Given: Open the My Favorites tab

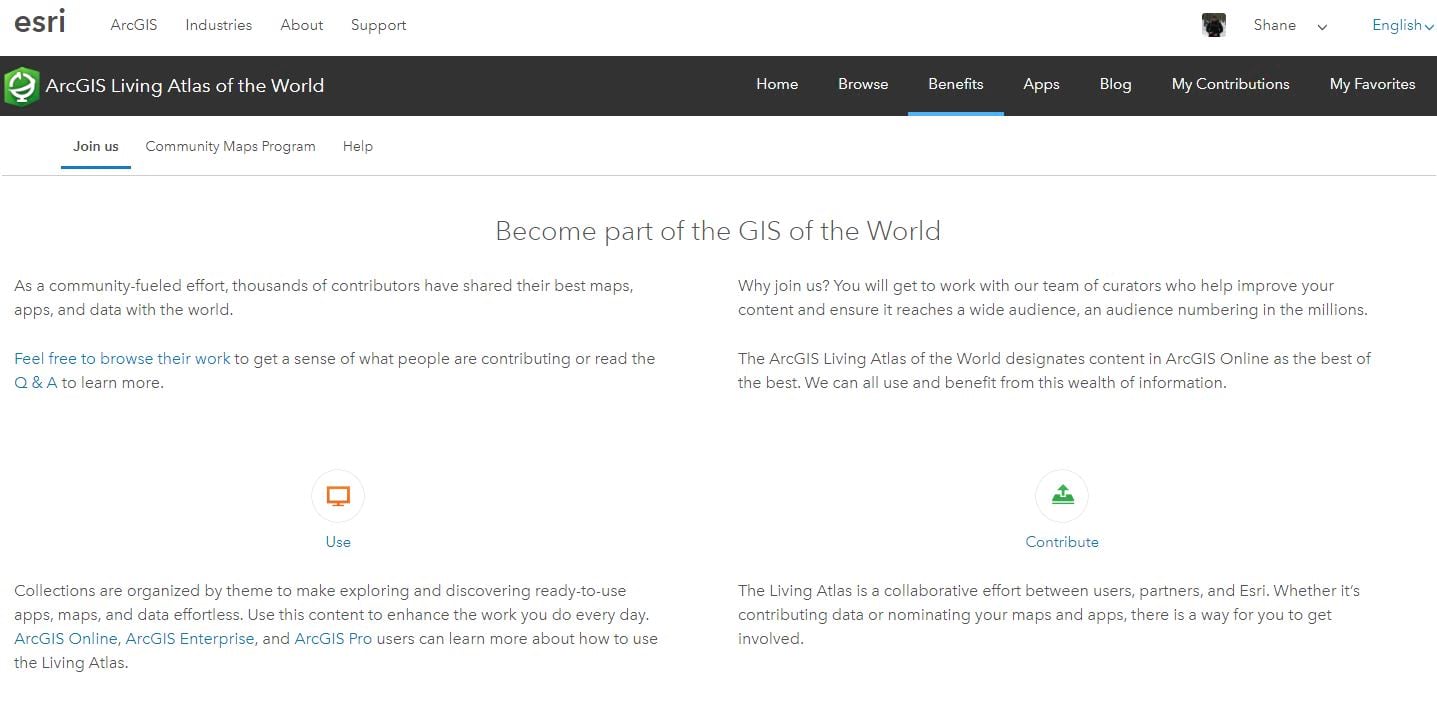Looking at the screenshot, I should pos(1372,84).
